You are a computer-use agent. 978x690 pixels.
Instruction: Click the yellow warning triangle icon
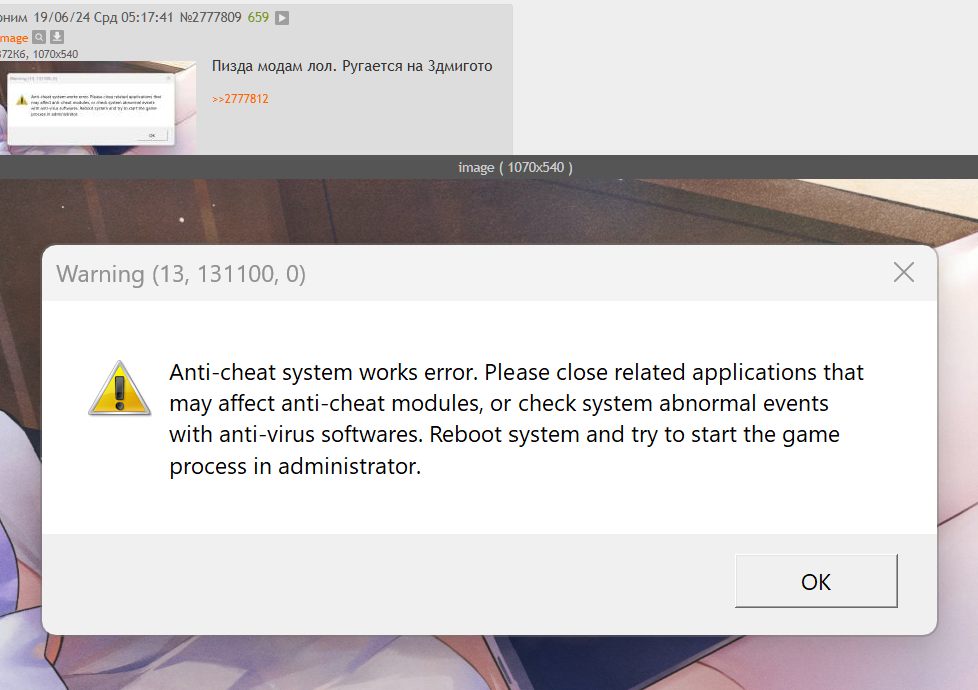tap(120, 389)
